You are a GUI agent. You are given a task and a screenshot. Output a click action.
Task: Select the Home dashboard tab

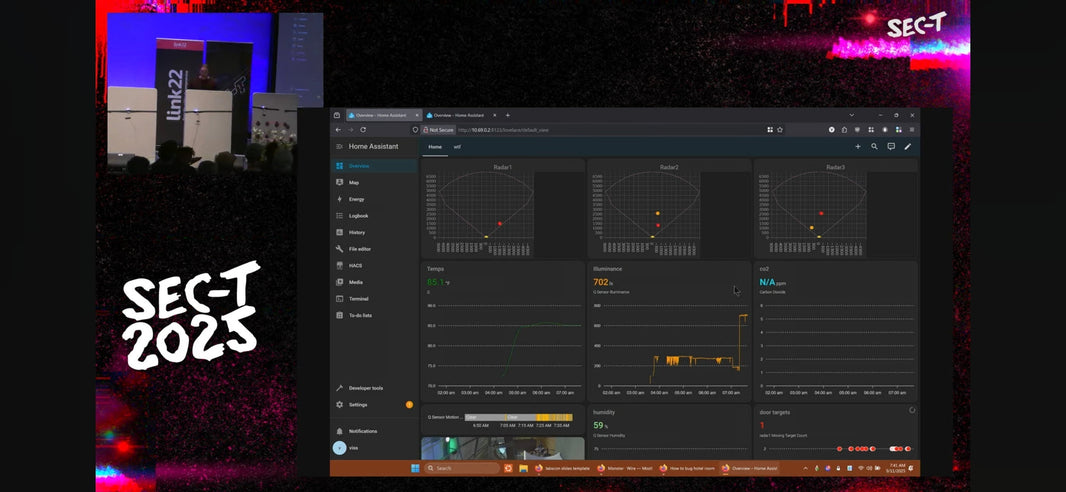coord(434,147)
